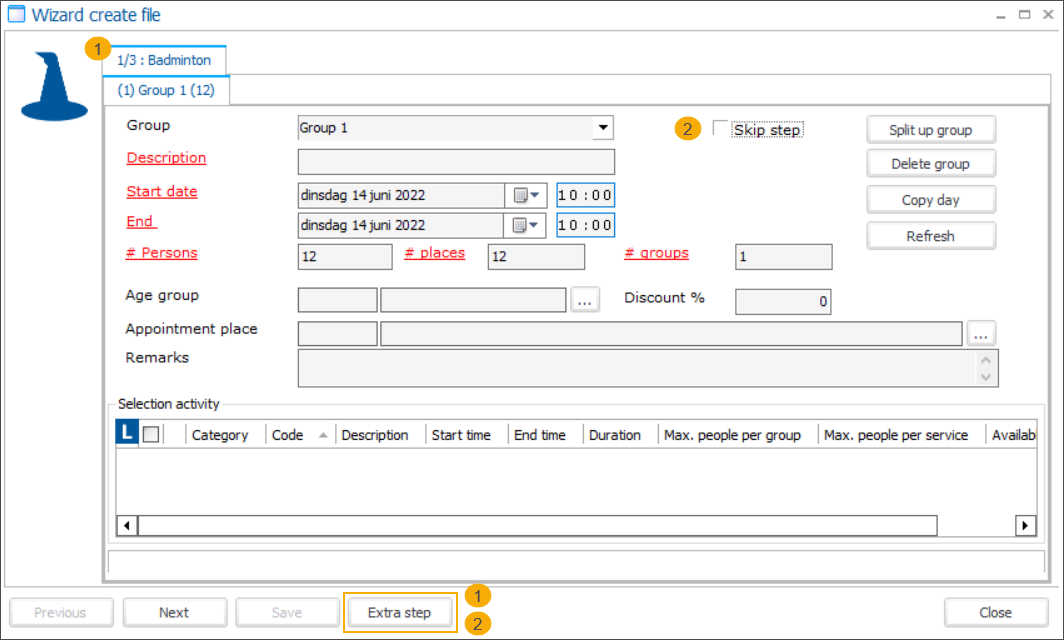The width and height of the screenshot is (1064, 640).
Task: Open the Appointment place ellipsis browse button
Action: [981, 333]
